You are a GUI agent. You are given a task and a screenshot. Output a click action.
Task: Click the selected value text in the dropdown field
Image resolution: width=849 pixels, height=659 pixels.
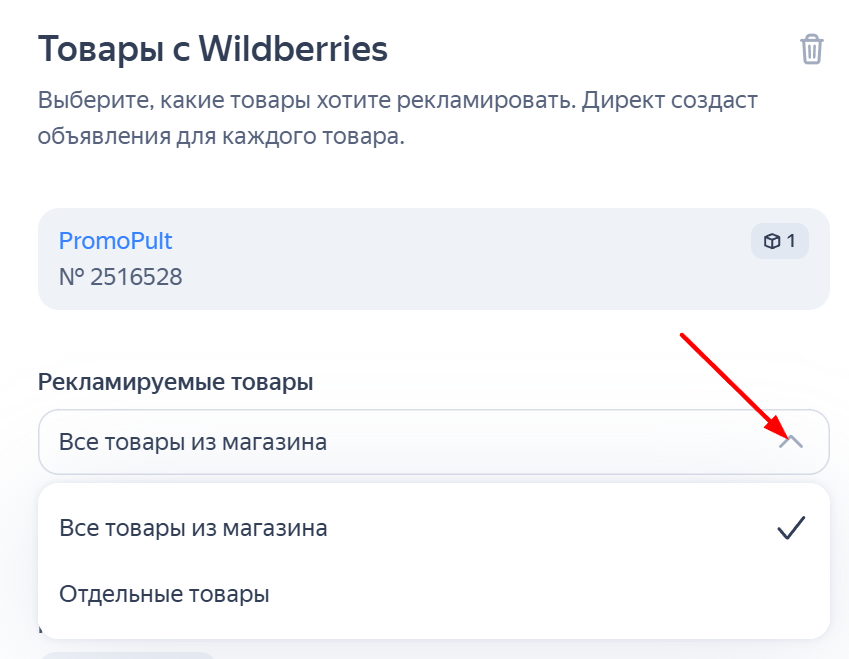[193, 442]
